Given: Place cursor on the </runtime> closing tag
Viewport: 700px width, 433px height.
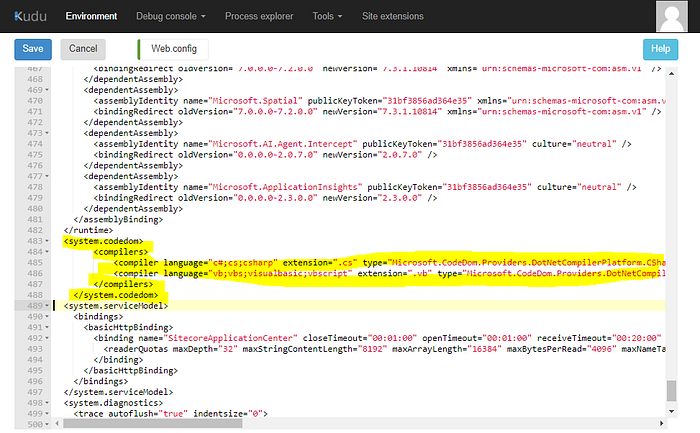Looking at the screenshot, I should (x=88, y=230).
